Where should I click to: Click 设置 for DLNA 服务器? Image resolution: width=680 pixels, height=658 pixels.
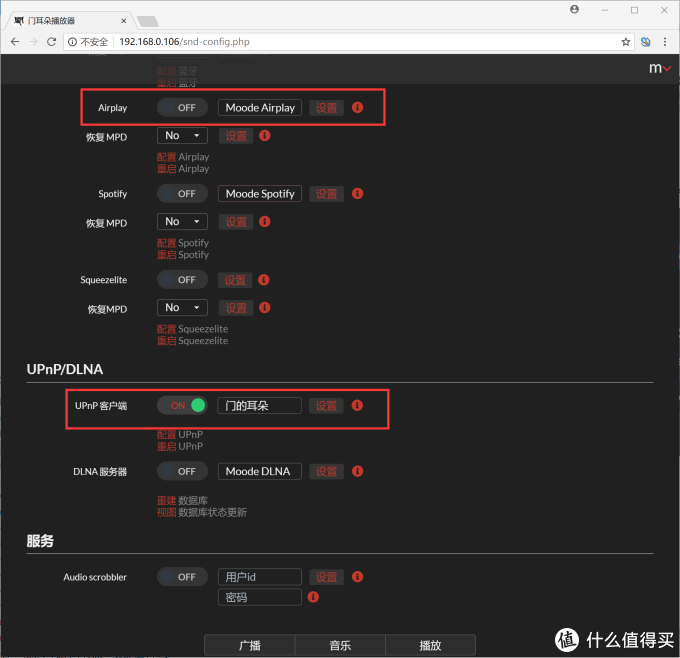point(327,471)
